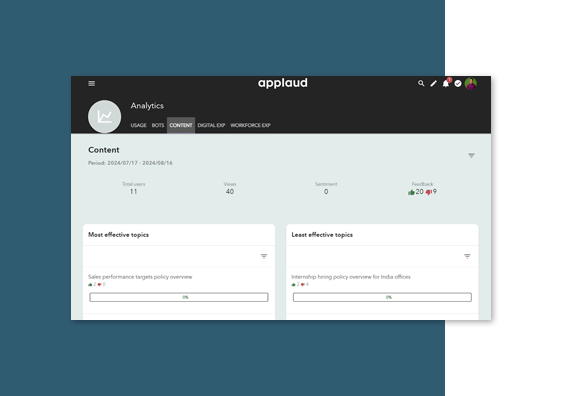Screen dimensions: 562x396
Task: Switch to the BOTS tab
Action: point(158,125)
